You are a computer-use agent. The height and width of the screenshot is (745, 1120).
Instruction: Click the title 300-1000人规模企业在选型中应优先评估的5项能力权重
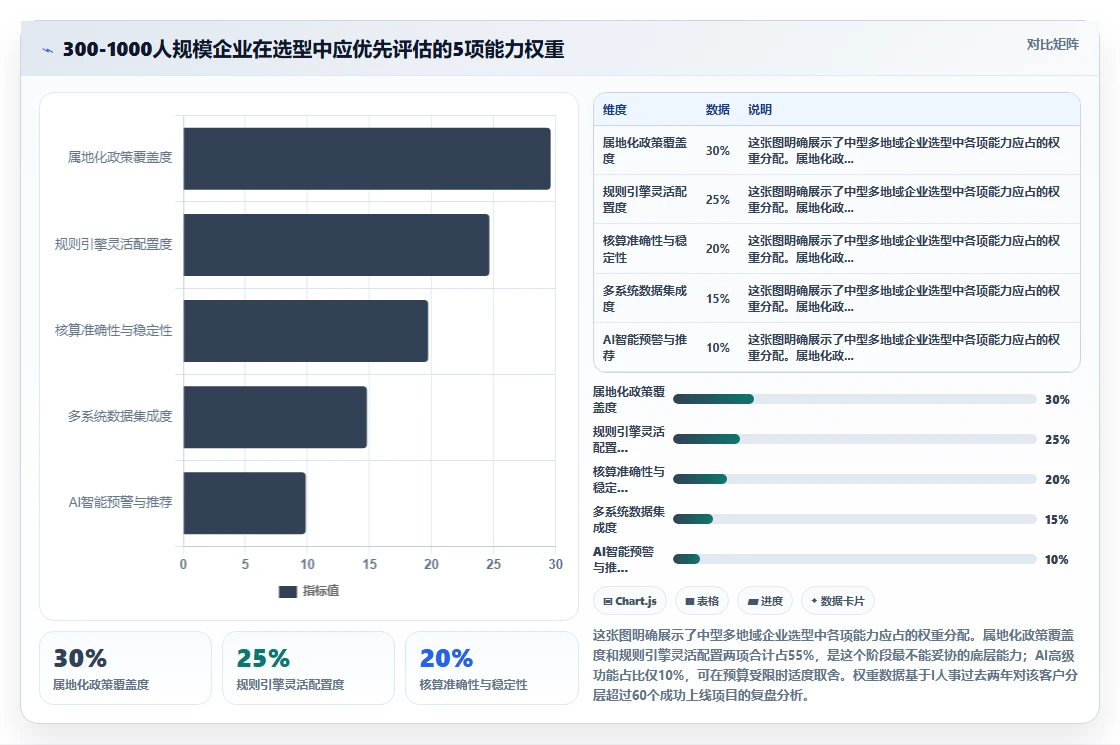(x=314, y=49)
